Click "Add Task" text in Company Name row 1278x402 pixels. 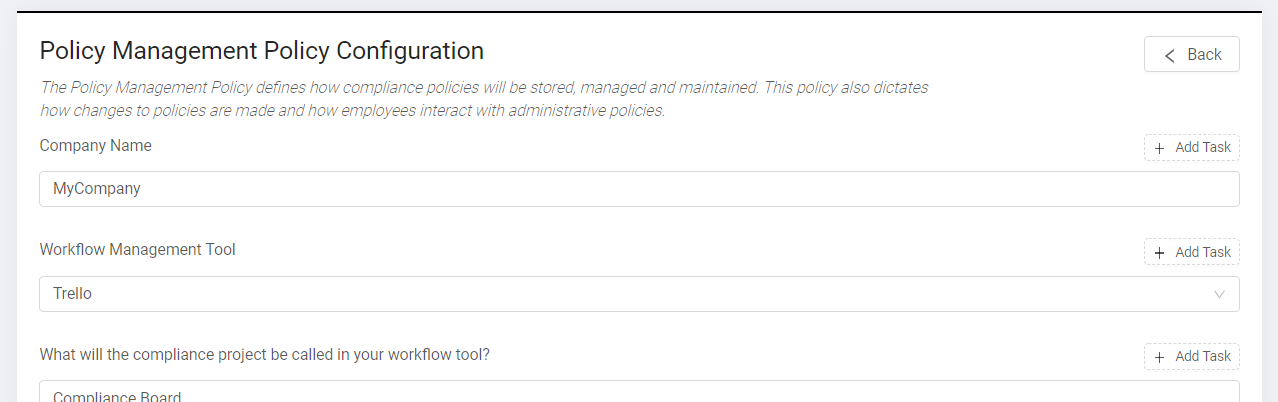(1203, 148)
